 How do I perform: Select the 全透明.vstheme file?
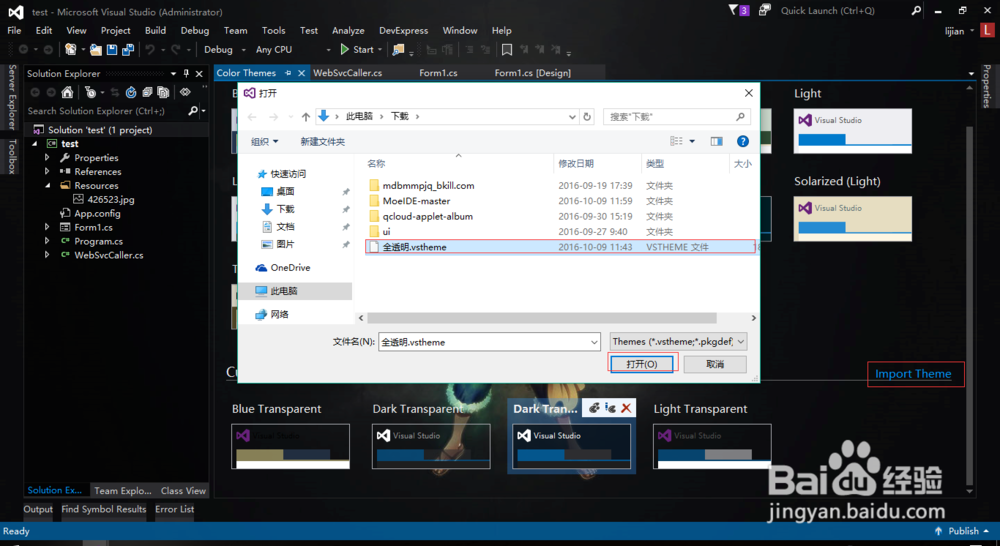pos(560,247)
